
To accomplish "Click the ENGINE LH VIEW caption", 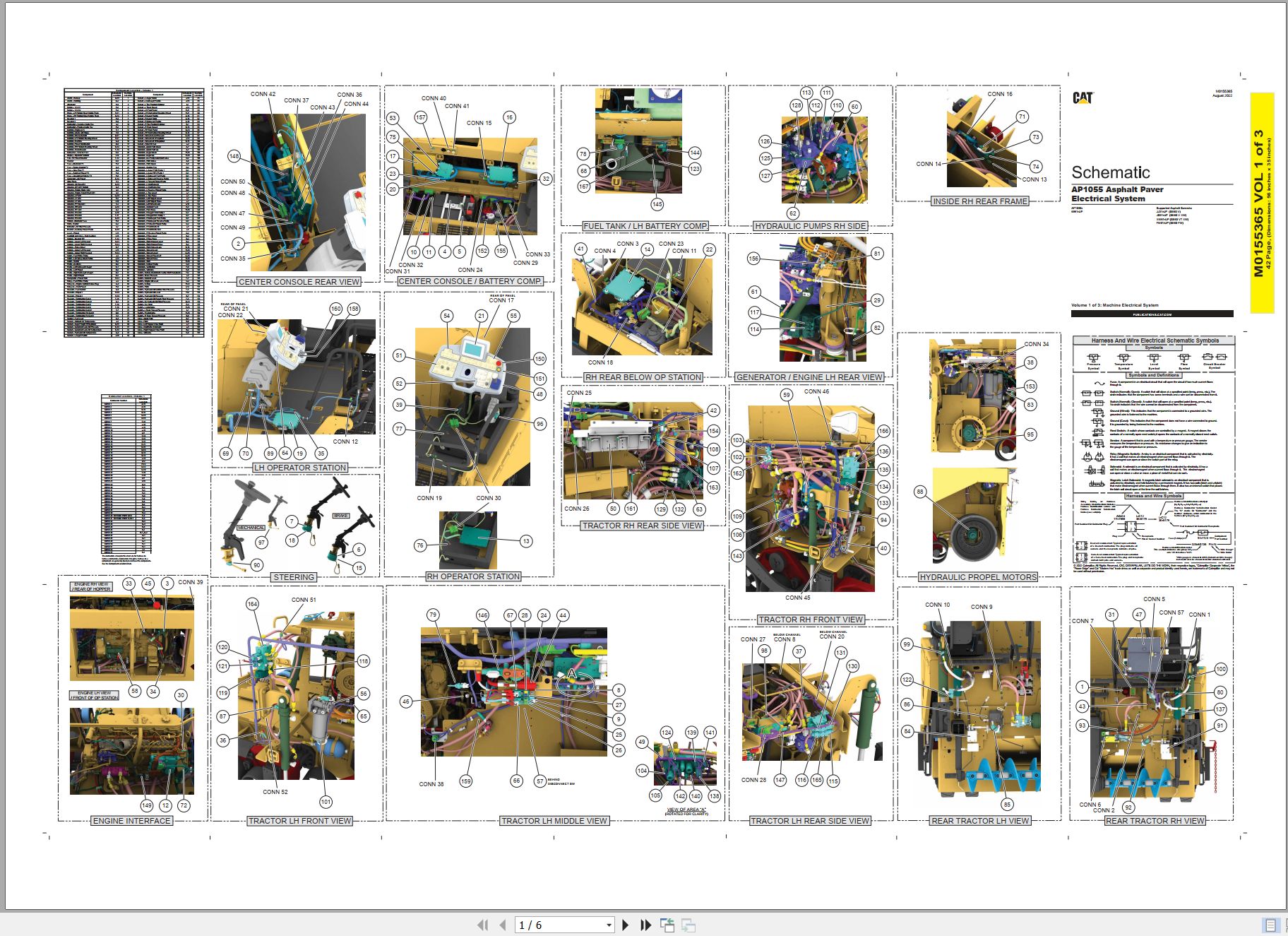I will pos(94,695).
